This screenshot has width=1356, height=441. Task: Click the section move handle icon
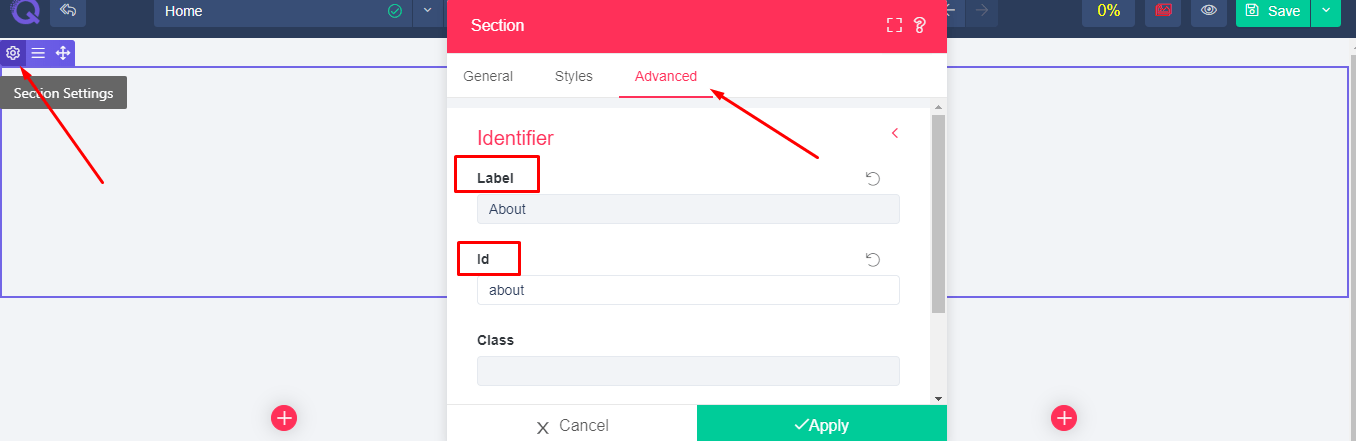click(x=62, y=53)
